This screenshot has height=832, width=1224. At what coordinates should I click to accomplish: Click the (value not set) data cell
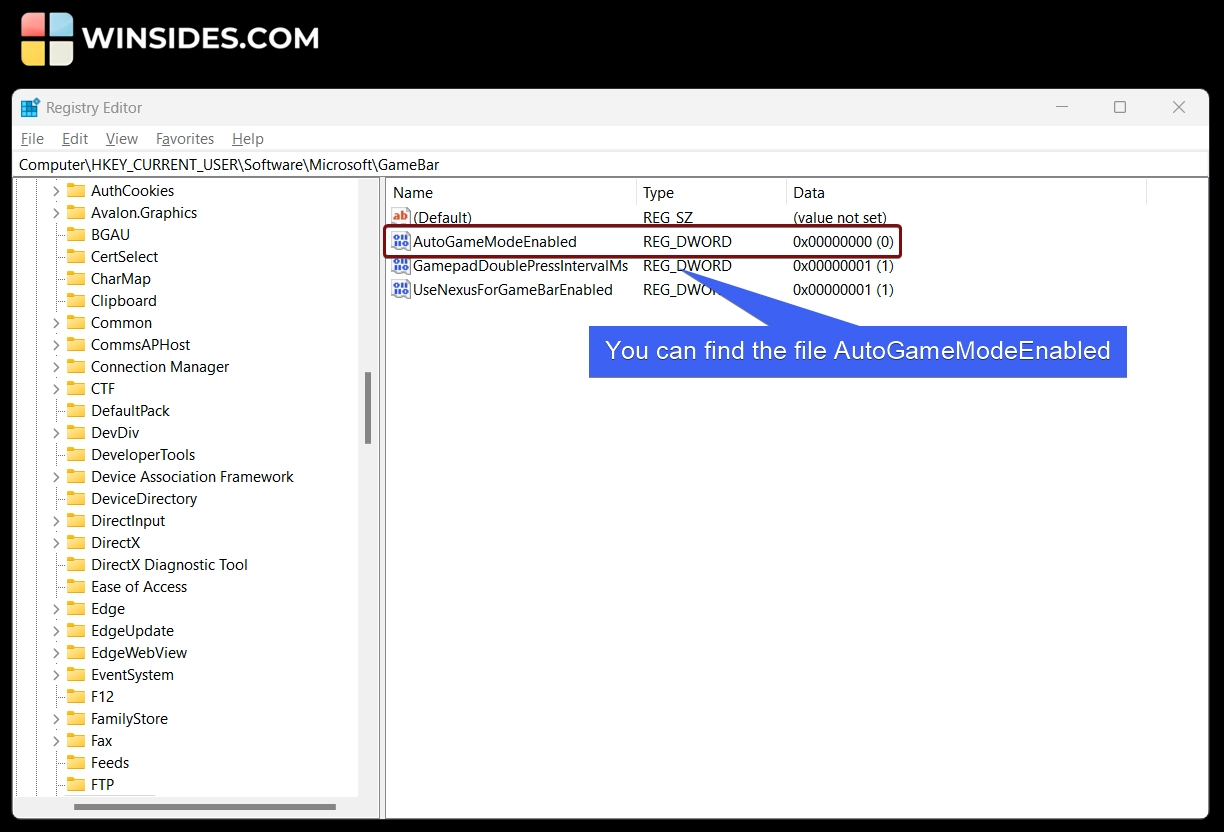840,218
